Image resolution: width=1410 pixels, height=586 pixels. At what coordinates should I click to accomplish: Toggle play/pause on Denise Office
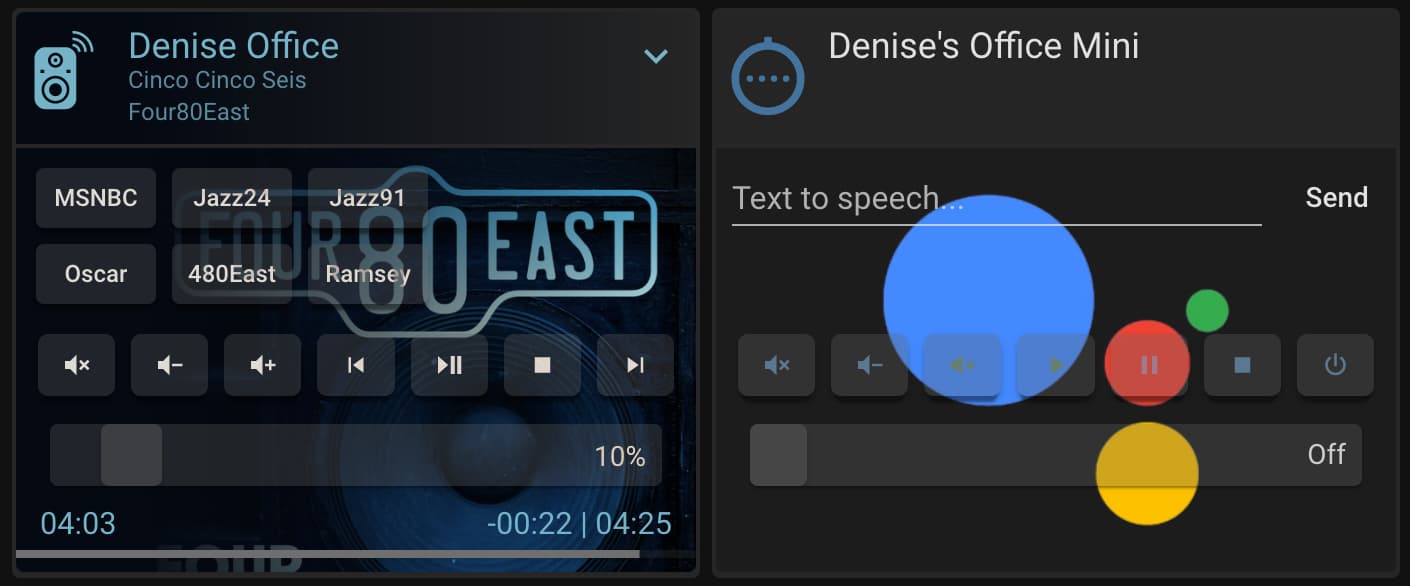pyautogui.click(x=448, y=365)
